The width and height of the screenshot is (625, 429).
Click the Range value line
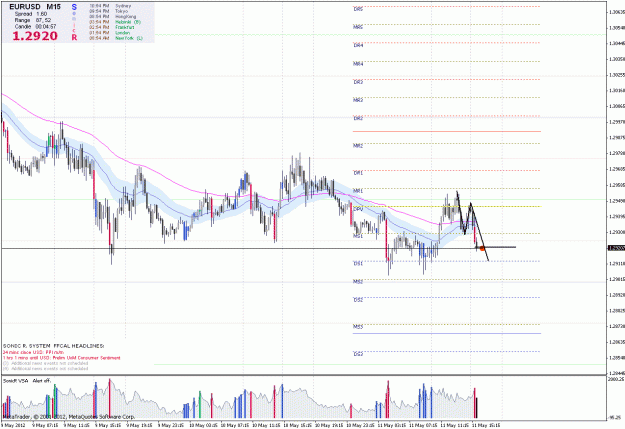click(33, 20)
